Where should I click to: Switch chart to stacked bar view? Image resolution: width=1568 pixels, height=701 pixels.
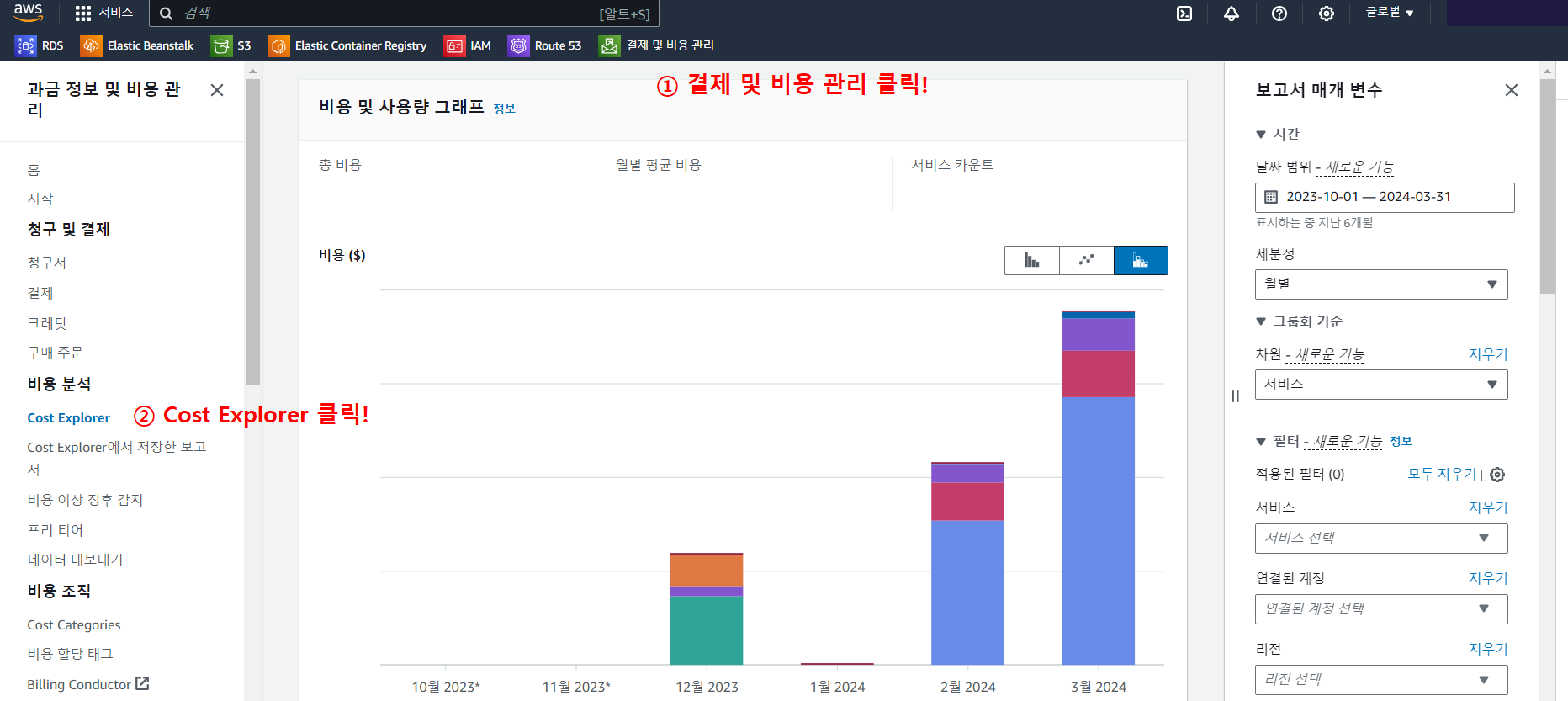coord(1141,260)
